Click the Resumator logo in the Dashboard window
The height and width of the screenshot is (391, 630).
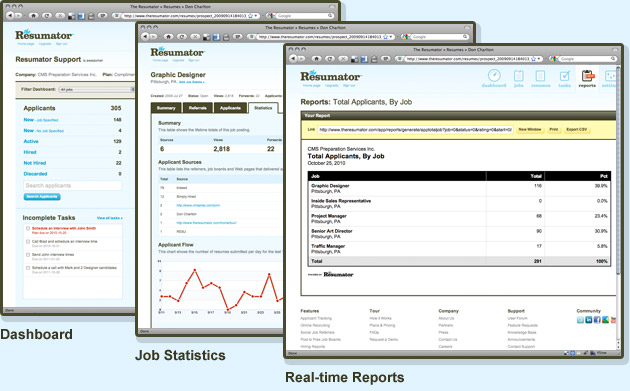(44, 35)
